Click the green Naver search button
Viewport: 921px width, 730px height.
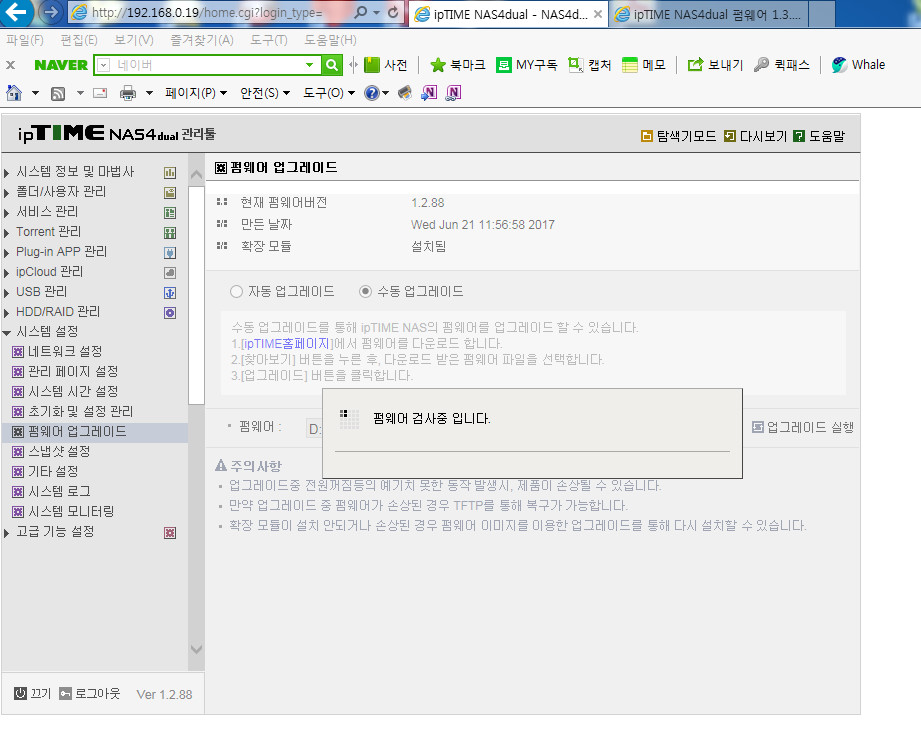(x=332, y=65)
